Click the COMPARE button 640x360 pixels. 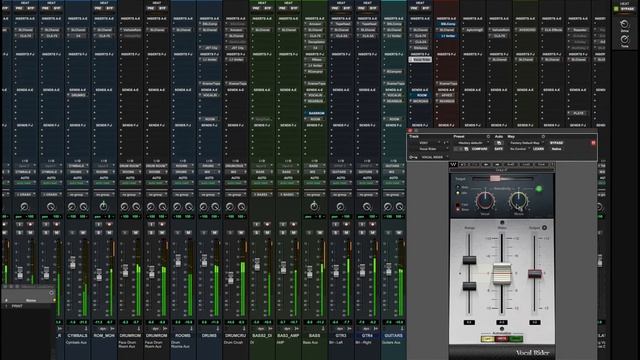480,149
